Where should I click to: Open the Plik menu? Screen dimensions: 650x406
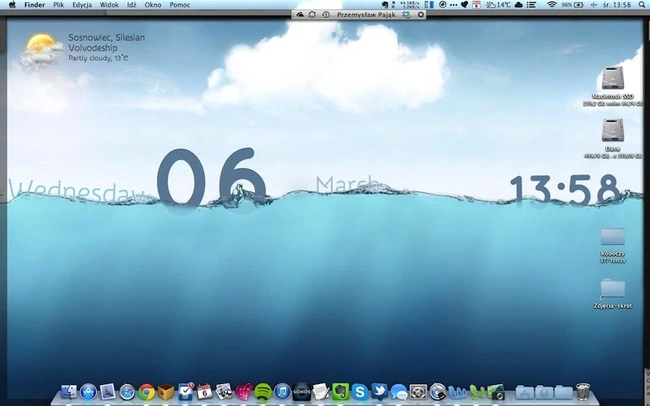(58, 5)
